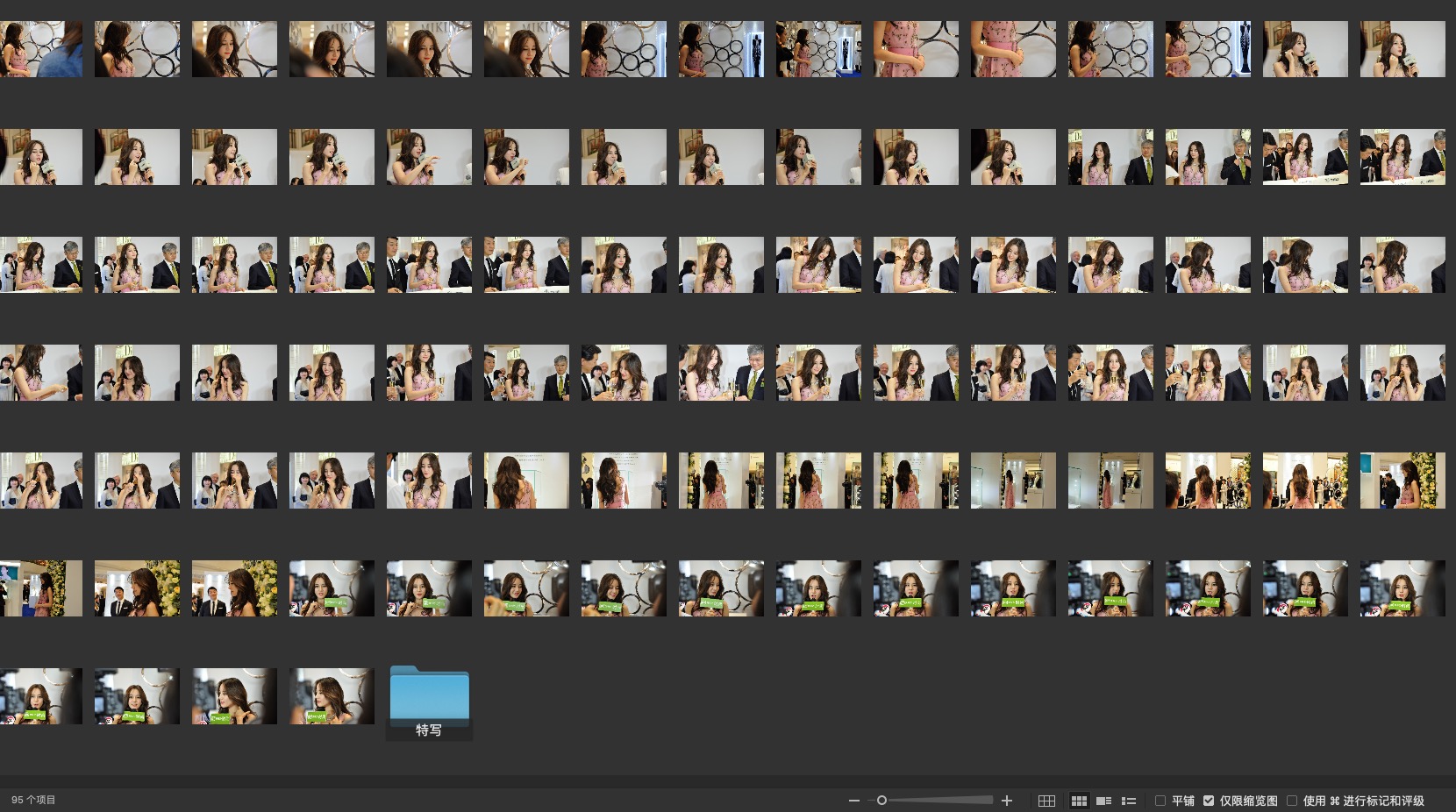Click the 95 个项目 status text
This screenshot has width=1456, height=812.
pyautogui.click(x=33, y=801)
